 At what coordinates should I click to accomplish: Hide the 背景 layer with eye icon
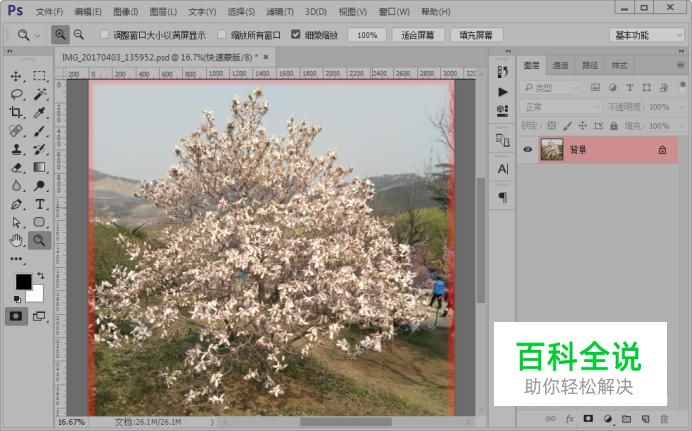(528, 149)
